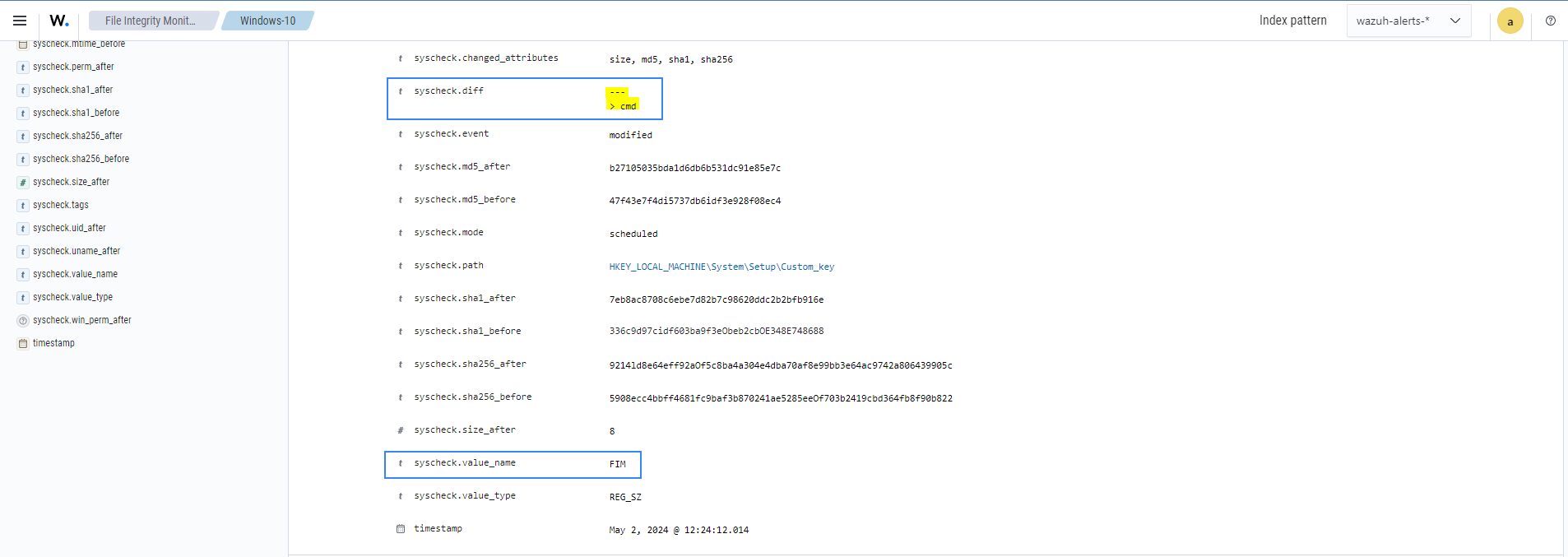Open the Index pattern wazuh-alerts-* dropdown
The image size is (1568, 557).
point(1407,21)
